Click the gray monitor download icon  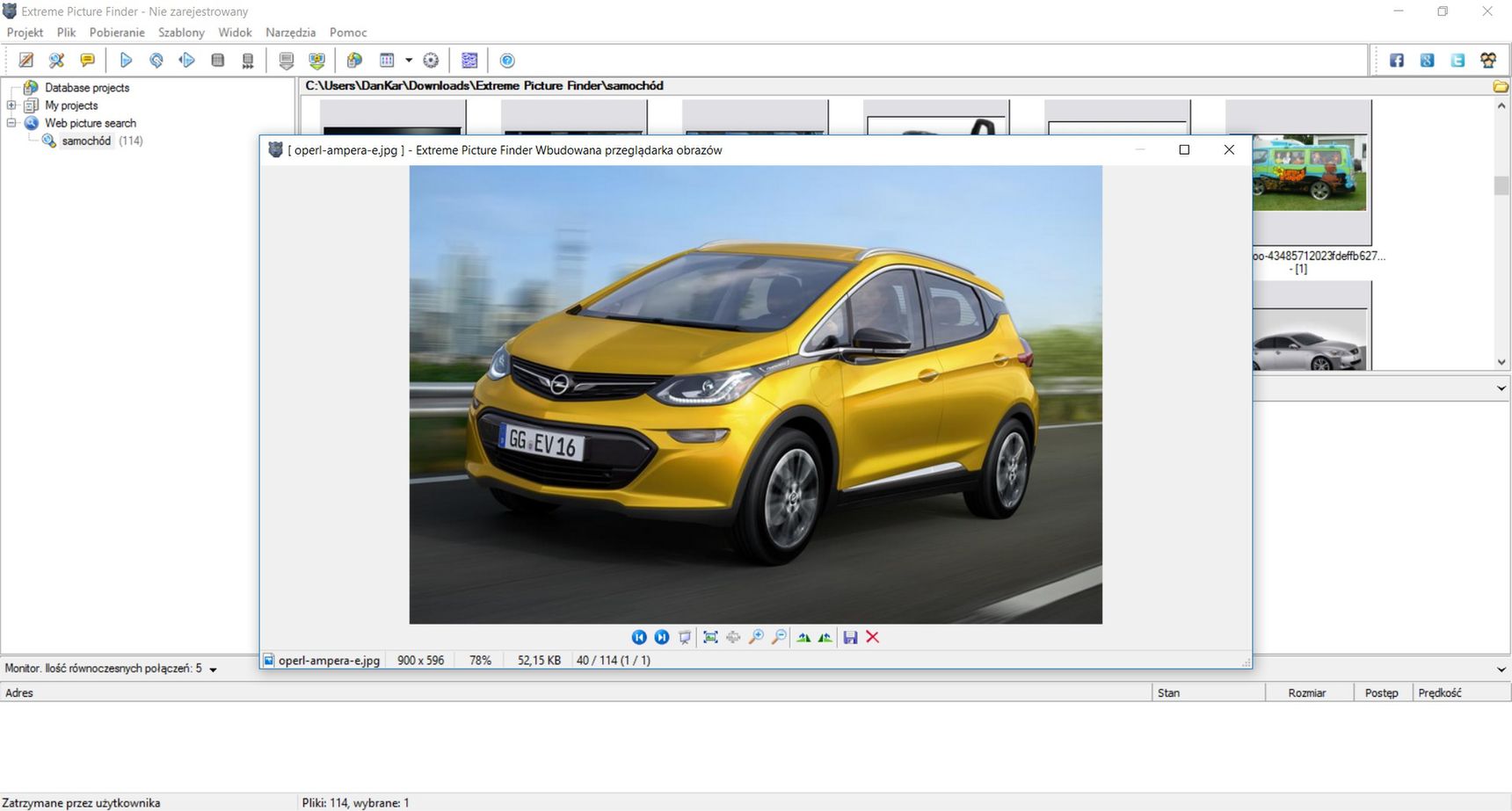pos(287,61)
